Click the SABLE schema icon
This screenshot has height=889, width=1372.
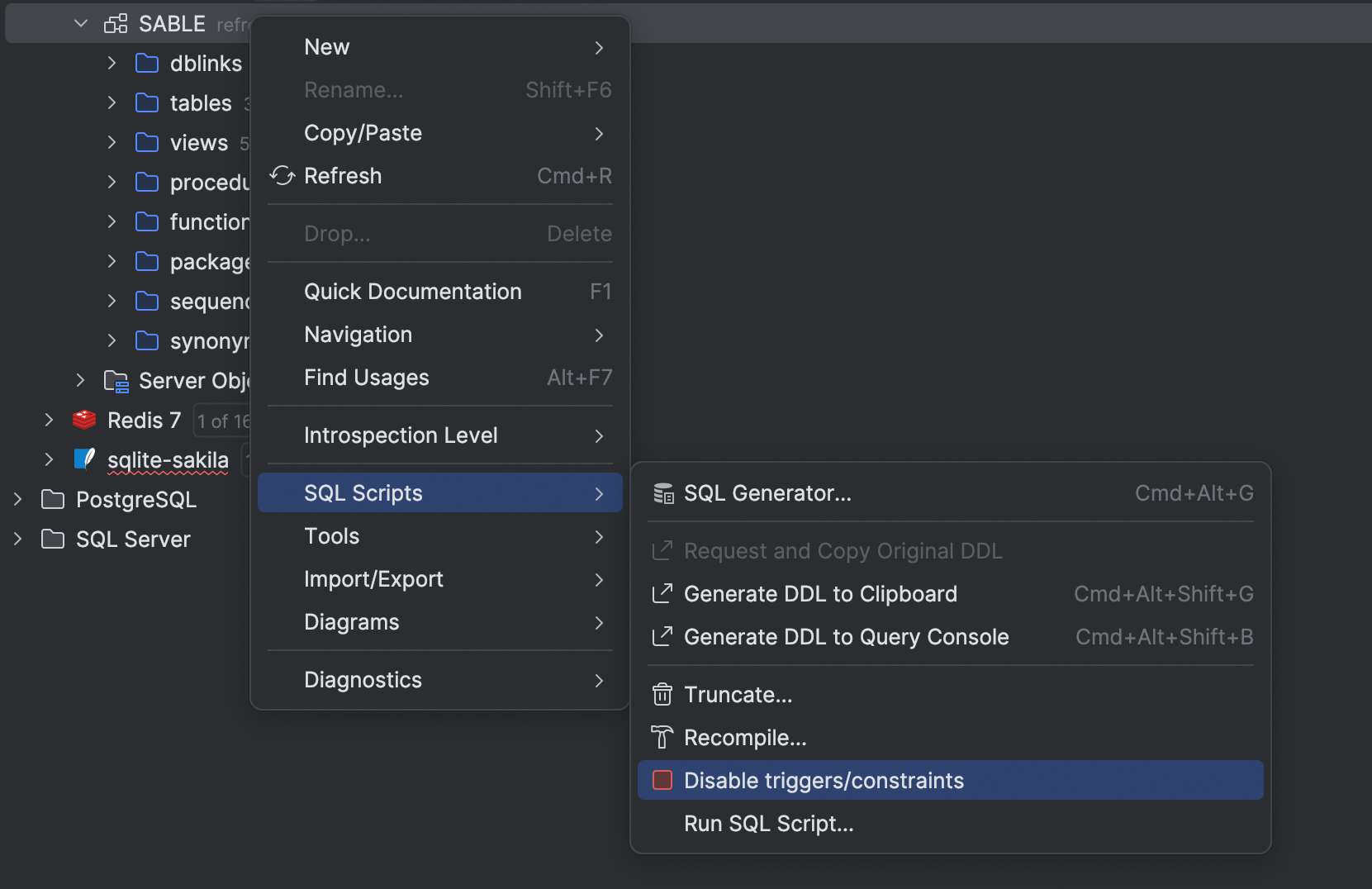tap(116, 22)
